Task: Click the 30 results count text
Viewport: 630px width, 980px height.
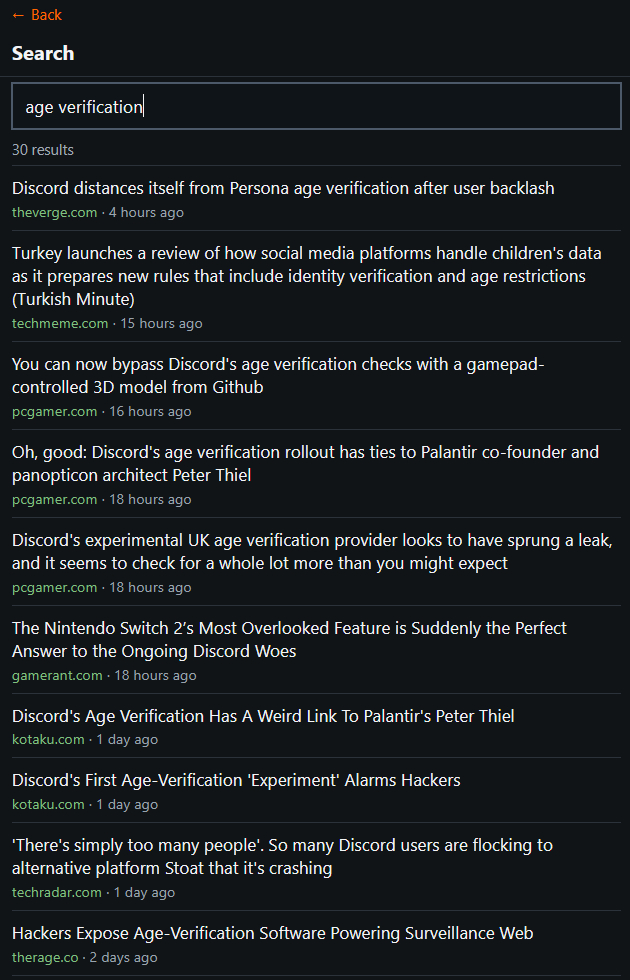Action: (x=43, y=150)
